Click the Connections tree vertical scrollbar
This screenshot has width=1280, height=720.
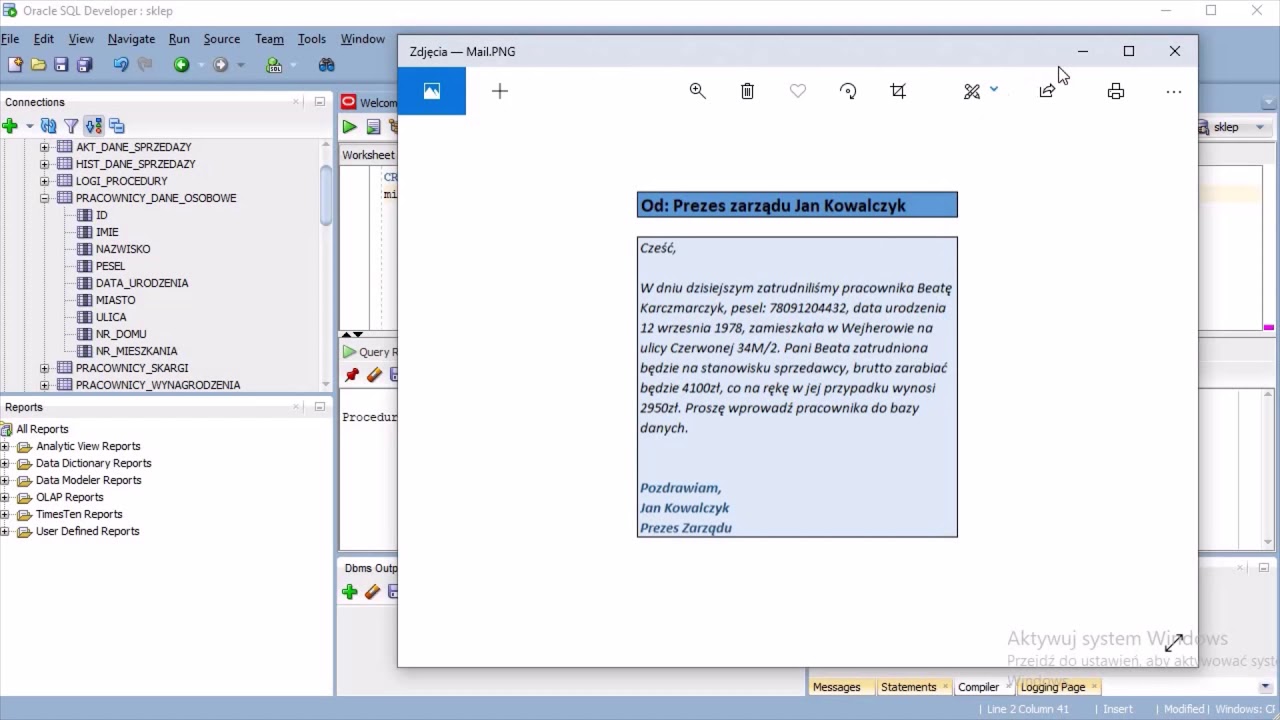[x=326, y=196]
